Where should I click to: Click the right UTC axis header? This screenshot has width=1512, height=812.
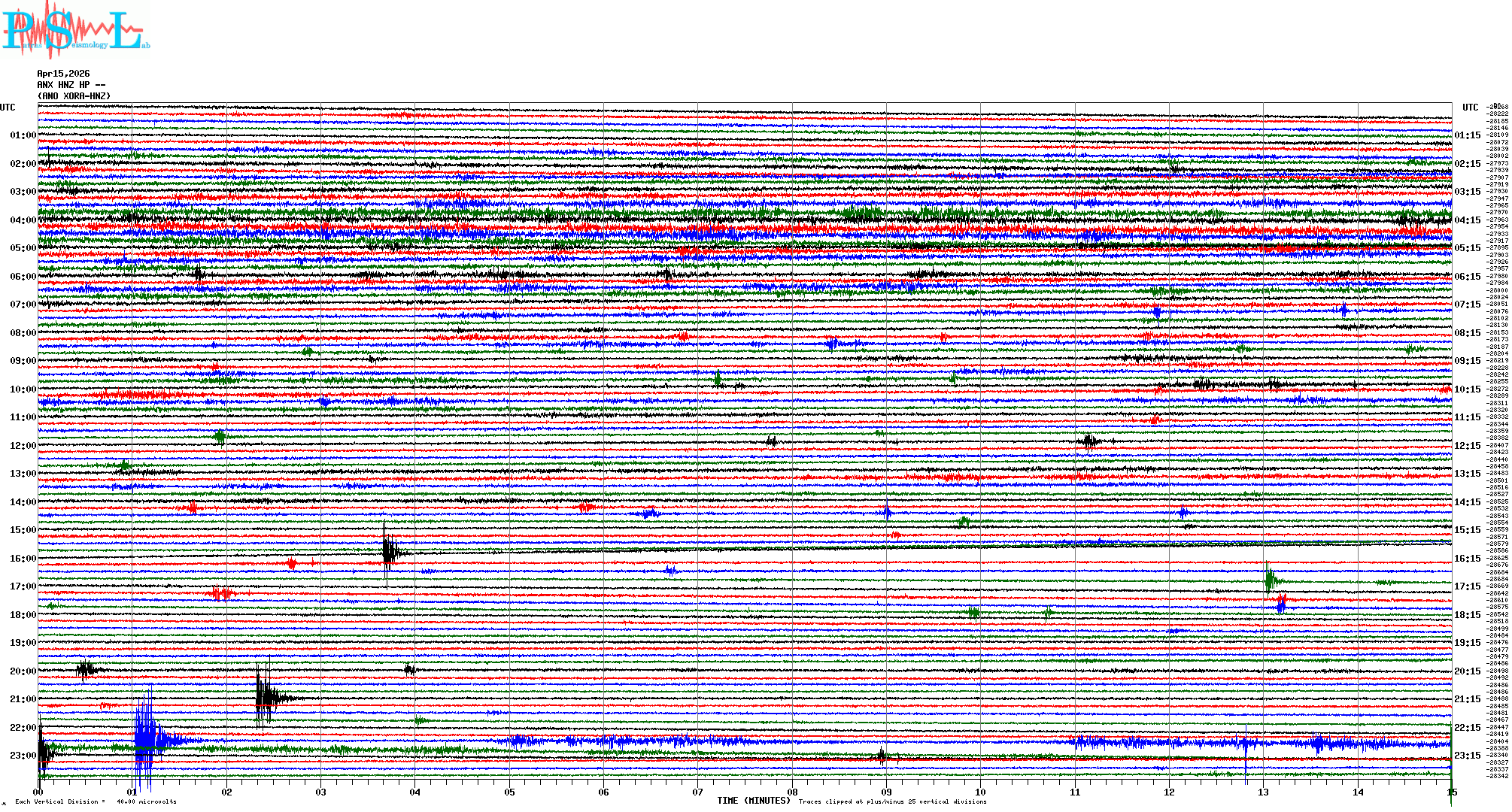1470,108
